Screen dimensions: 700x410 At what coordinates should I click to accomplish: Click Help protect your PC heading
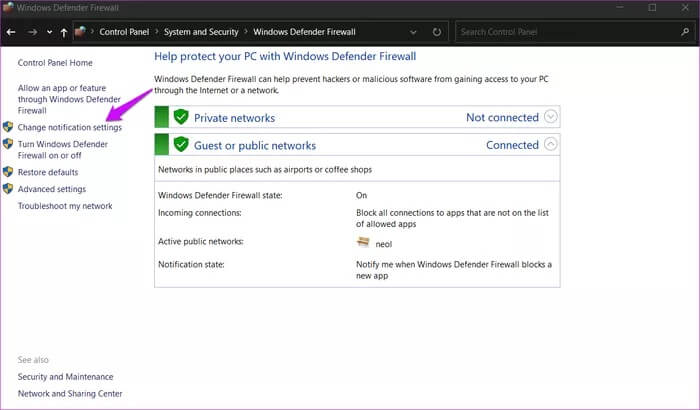285,57
